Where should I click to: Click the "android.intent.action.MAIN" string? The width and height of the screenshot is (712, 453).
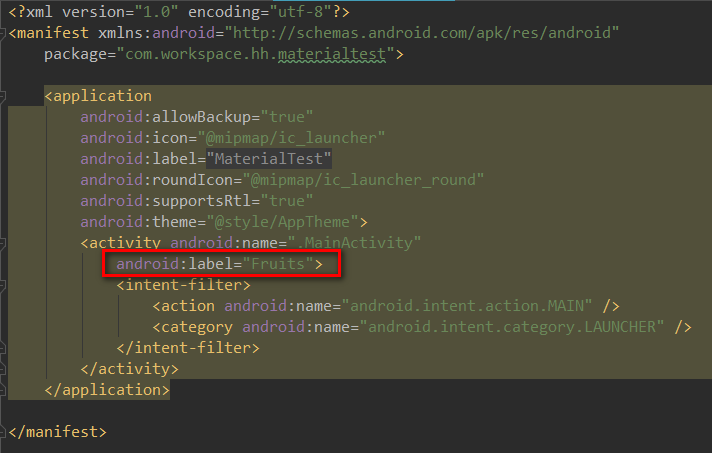pos(467,306)
